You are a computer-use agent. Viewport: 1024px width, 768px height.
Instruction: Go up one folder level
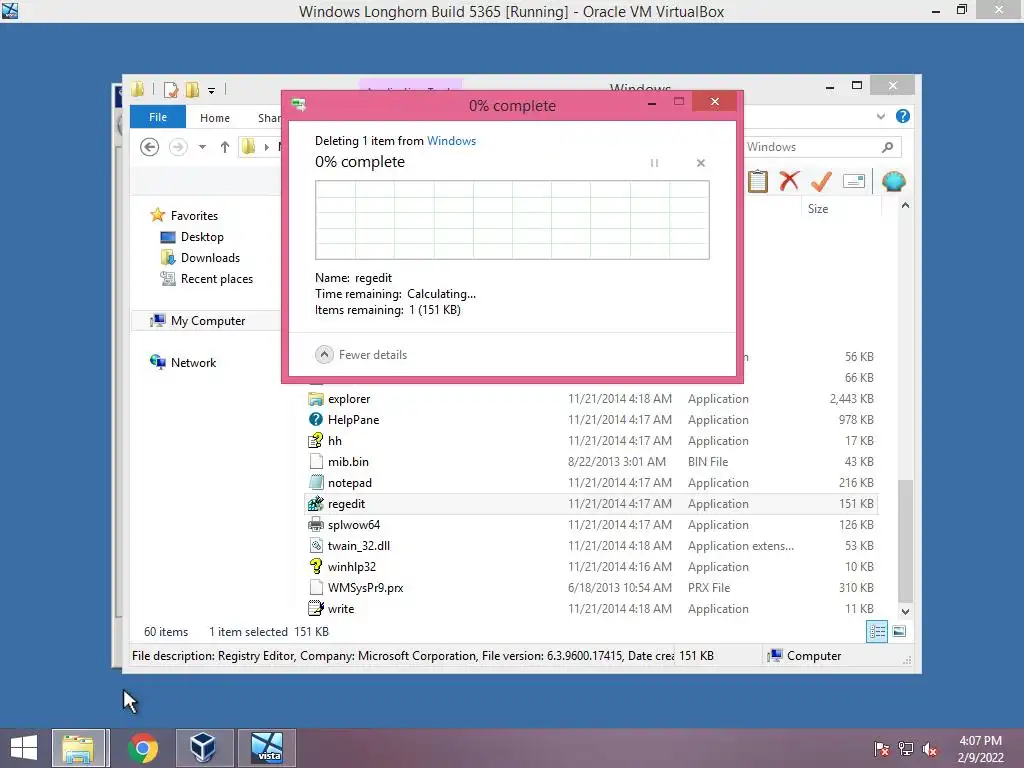tap(225, 147)
